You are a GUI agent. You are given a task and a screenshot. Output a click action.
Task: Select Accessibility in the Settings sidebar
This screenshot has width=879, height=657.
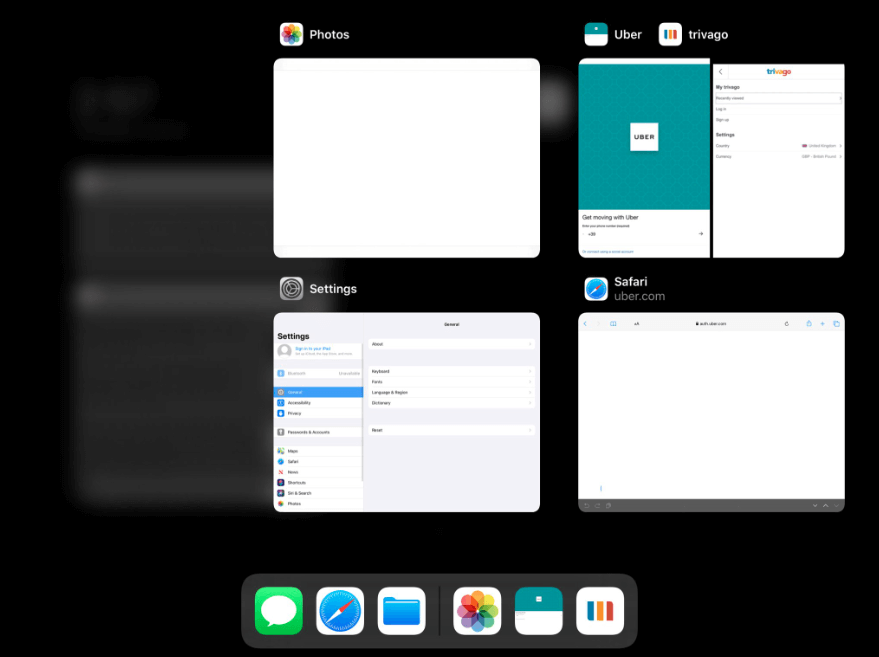tap(318, 402)
